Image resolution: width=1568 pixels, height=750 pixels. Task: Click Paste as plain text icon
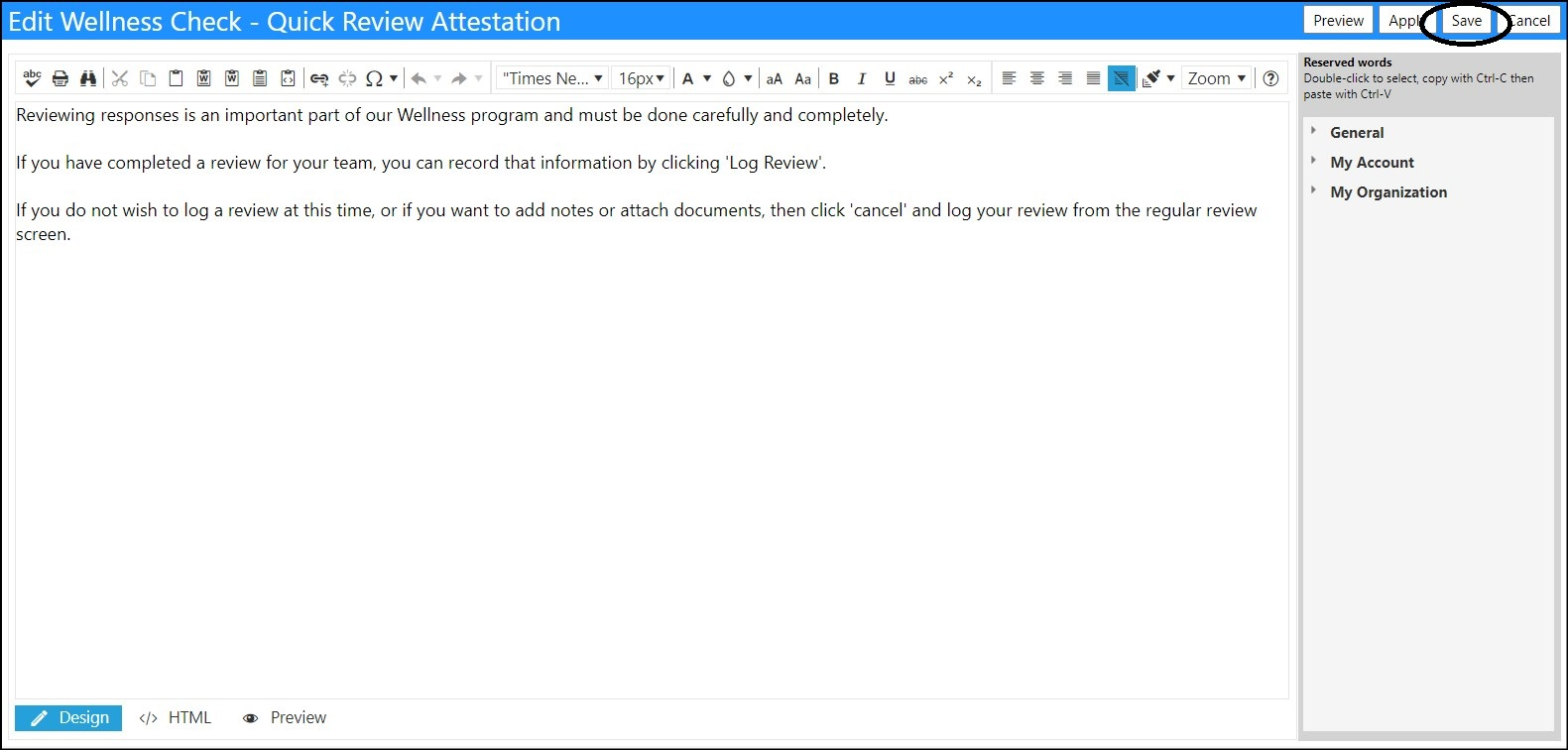260,78
